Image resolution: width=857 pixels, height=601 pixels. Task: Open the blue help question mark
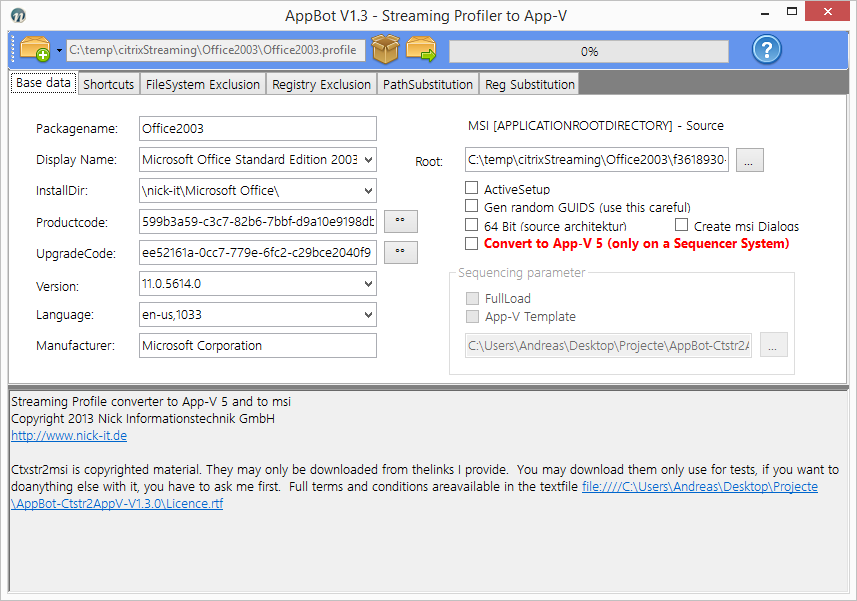[x=767, y=50]
